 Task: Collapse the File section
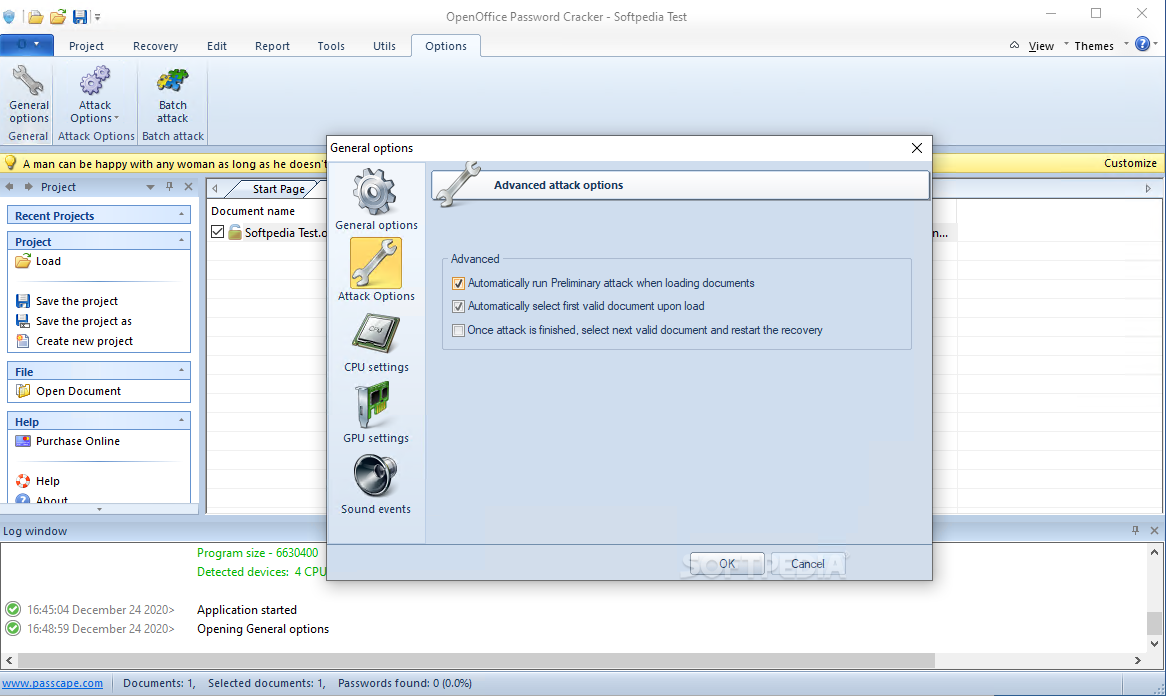(181, 370)
